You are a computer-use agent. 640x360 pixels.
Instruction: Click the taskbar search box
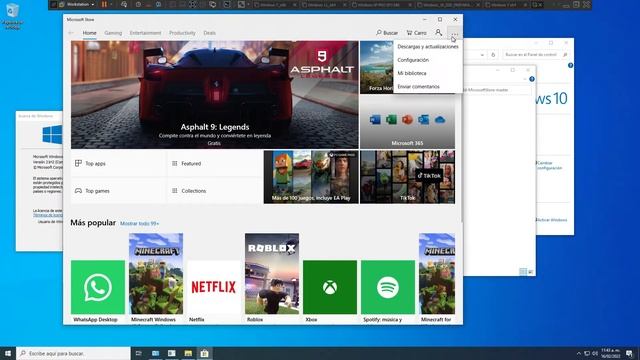[x=73, y=353]
